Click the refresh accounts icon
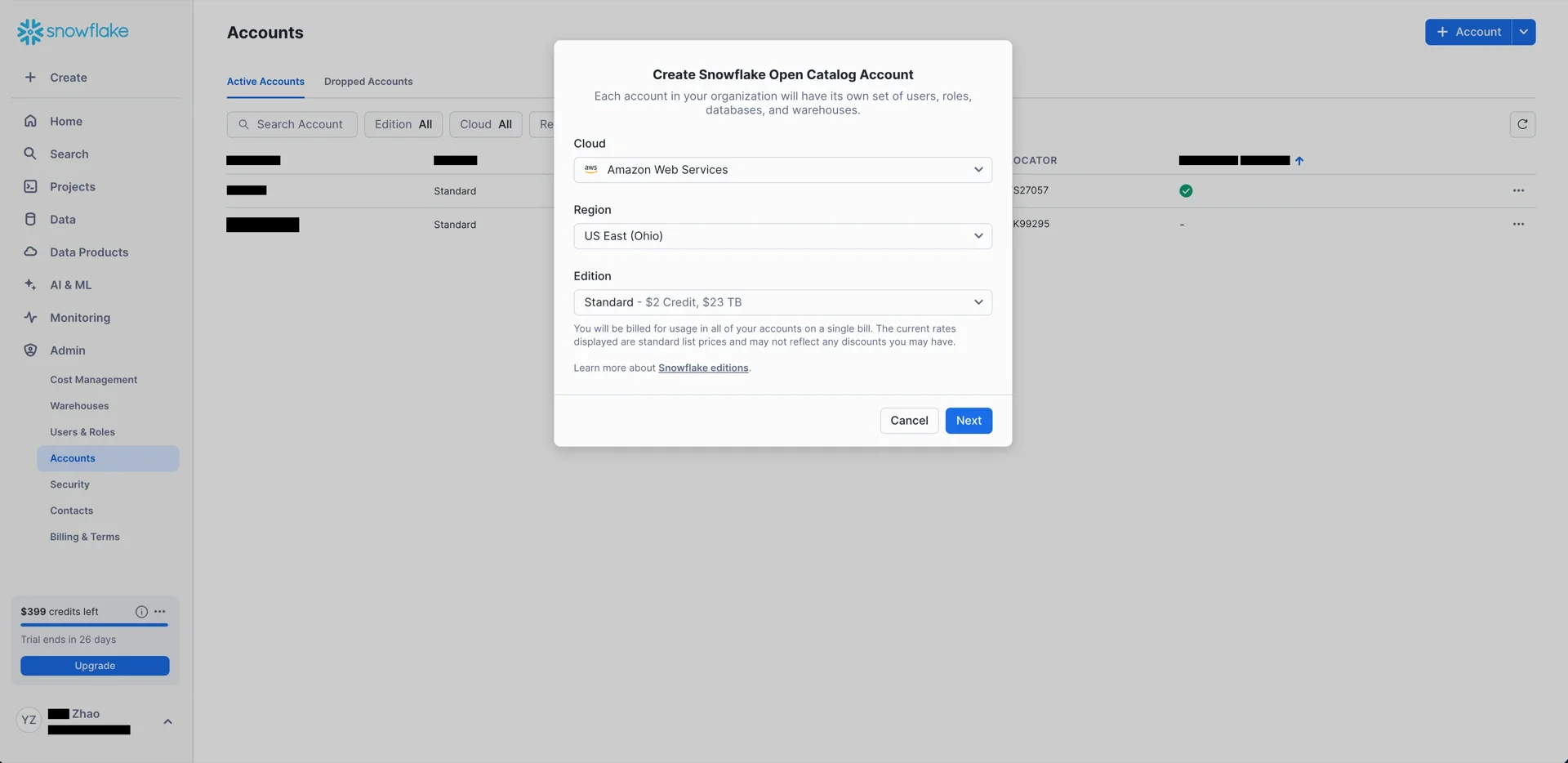This screenshot has width=1568, height=763. (1522, 124)
